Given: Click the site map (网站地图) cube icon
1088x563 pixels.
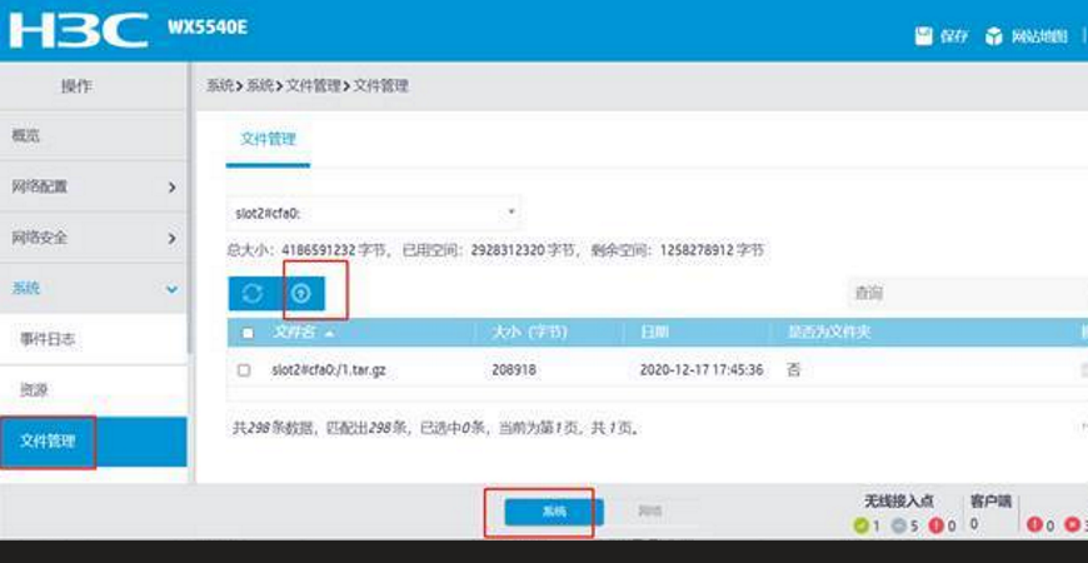Looking at the screenshot, I should [x=993, y=36].
